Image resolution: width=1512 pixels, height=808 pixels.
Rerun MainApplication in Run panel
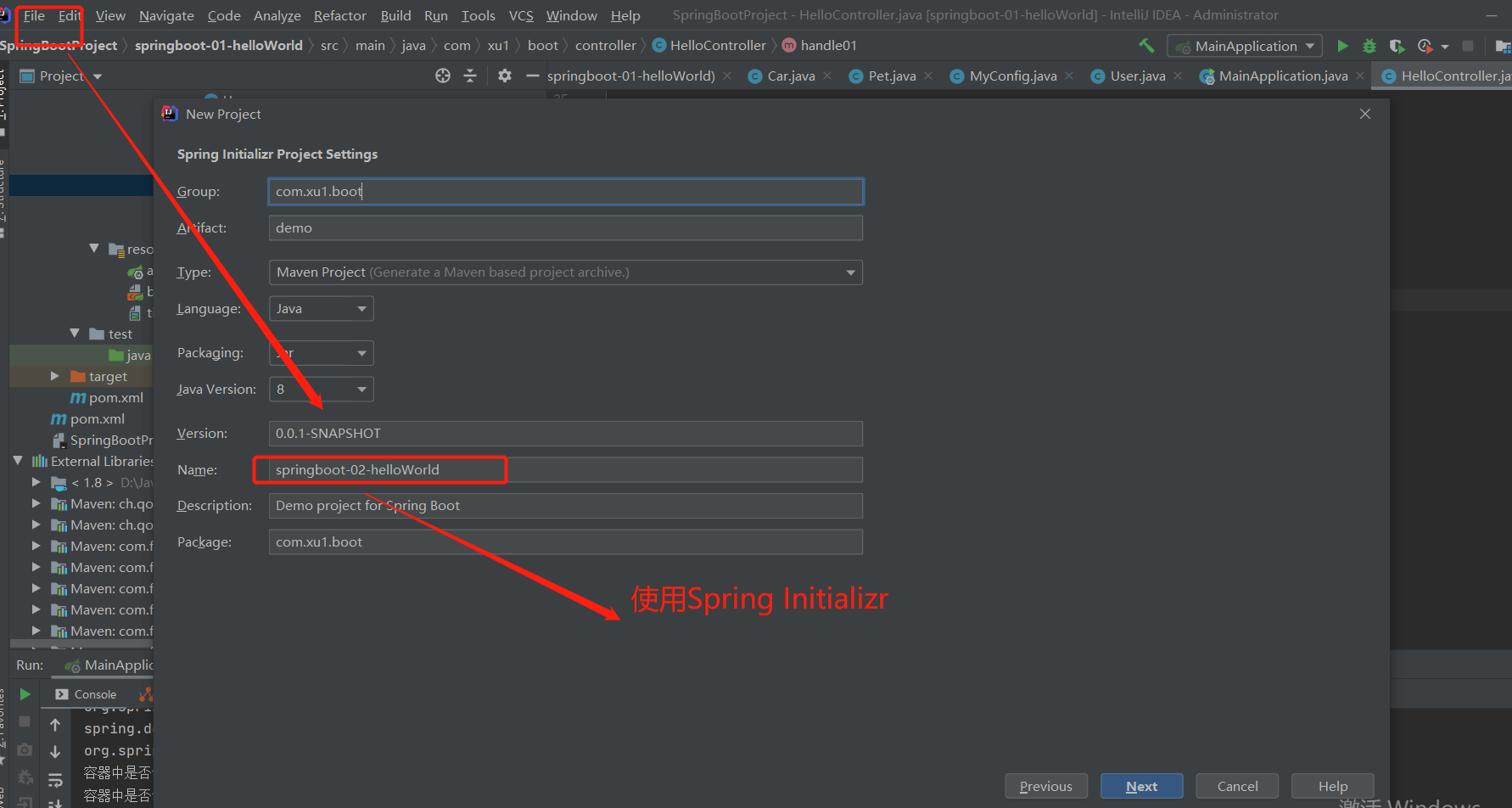click(x=25, y=694)
